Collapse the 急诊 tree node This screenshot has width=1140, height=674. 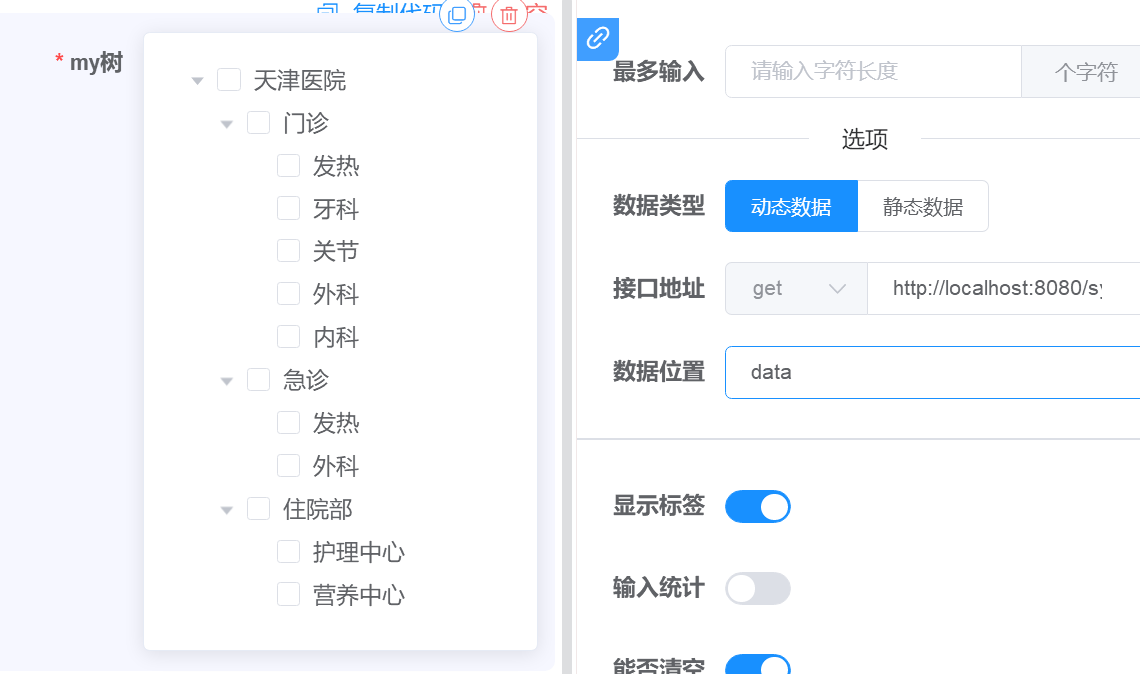click(227, 381)
